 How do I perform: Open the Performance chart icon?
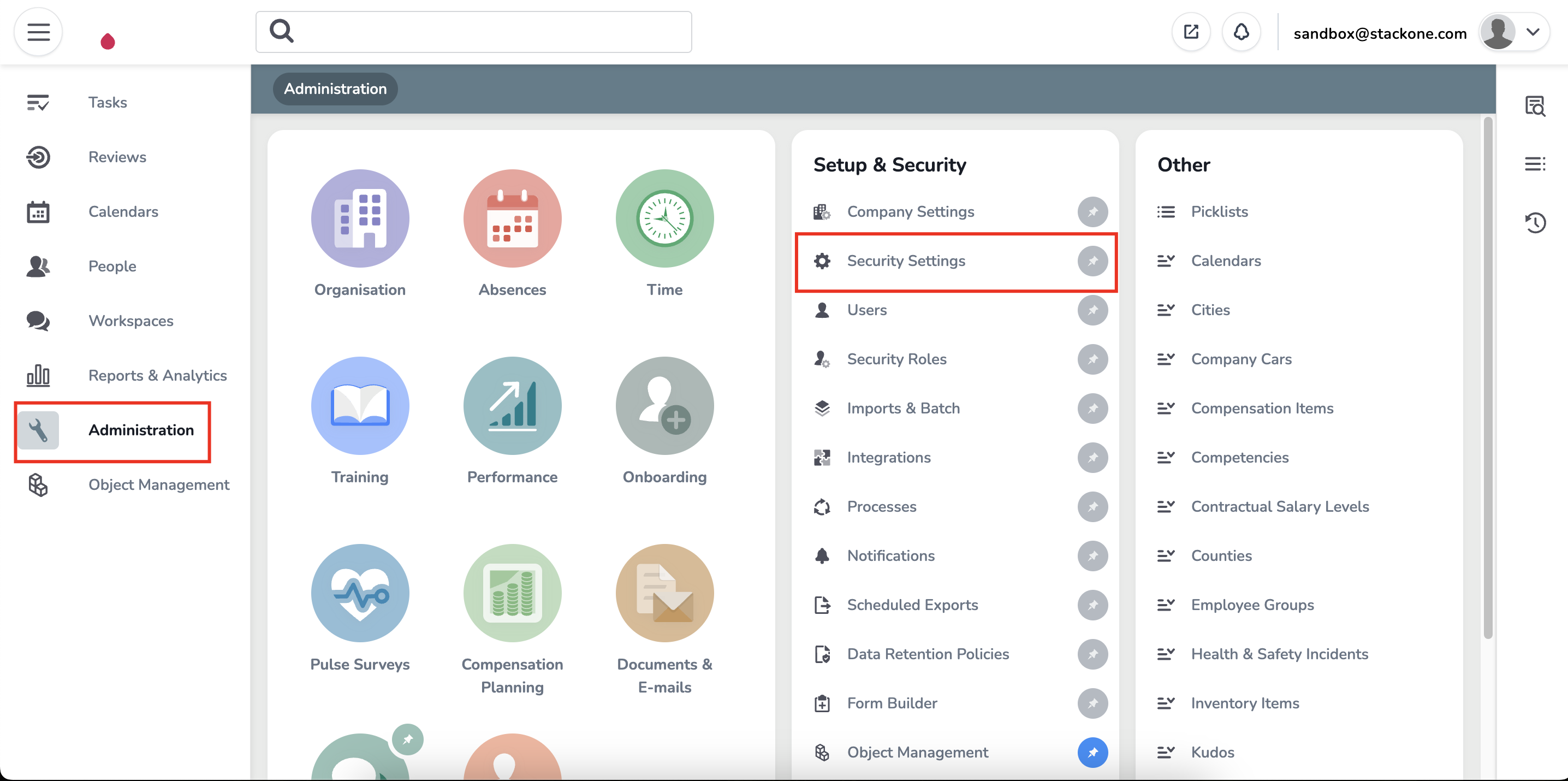(512, 405)
